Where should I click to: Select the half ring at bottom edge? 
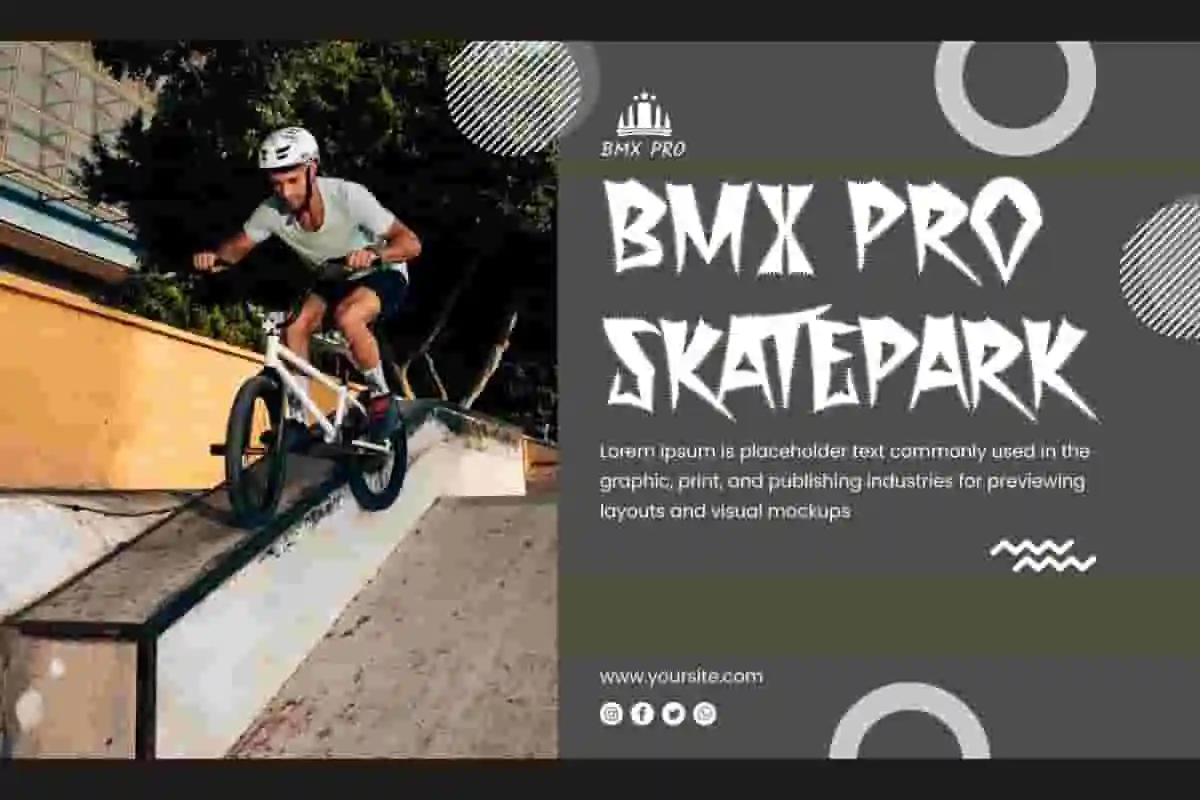[910, 721]
